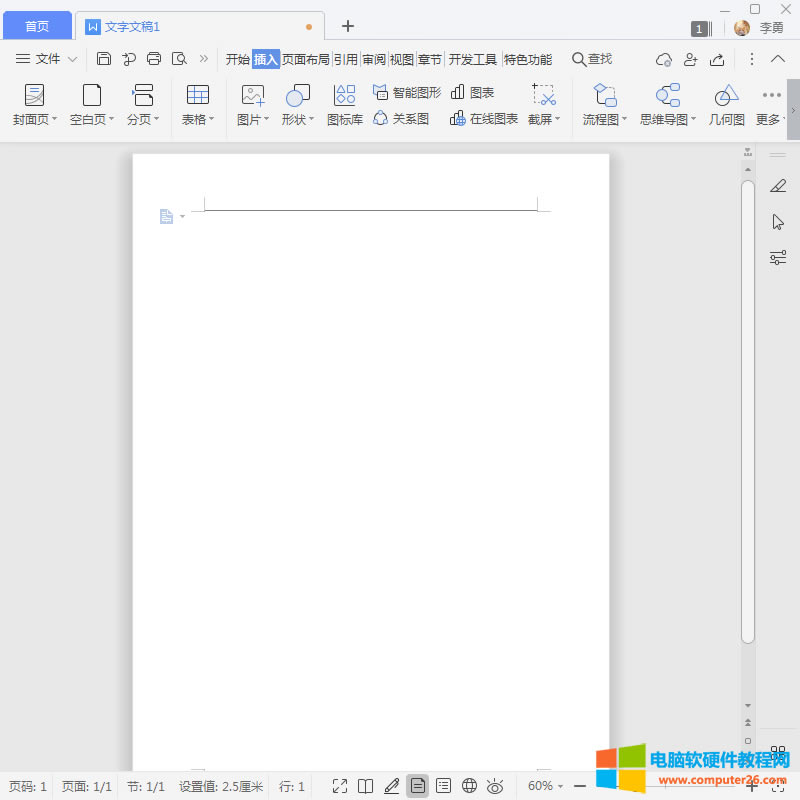The height and width of the screenshot is (800, 800).
Task: Switch to the 页面布局 ribbon tab
Action: click(305, 59)
